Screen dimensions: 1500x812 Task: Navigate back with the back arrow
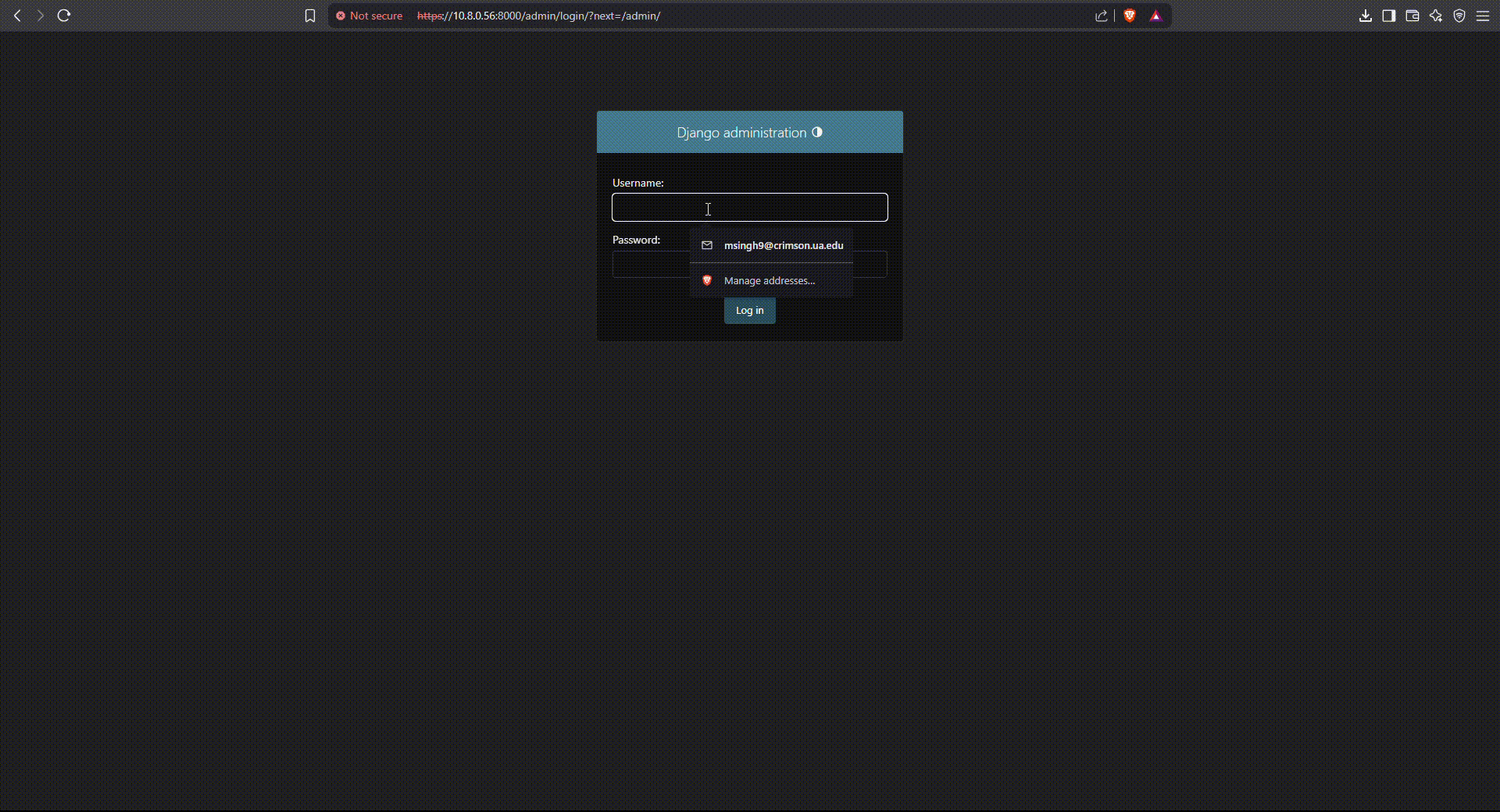point(17,16)
